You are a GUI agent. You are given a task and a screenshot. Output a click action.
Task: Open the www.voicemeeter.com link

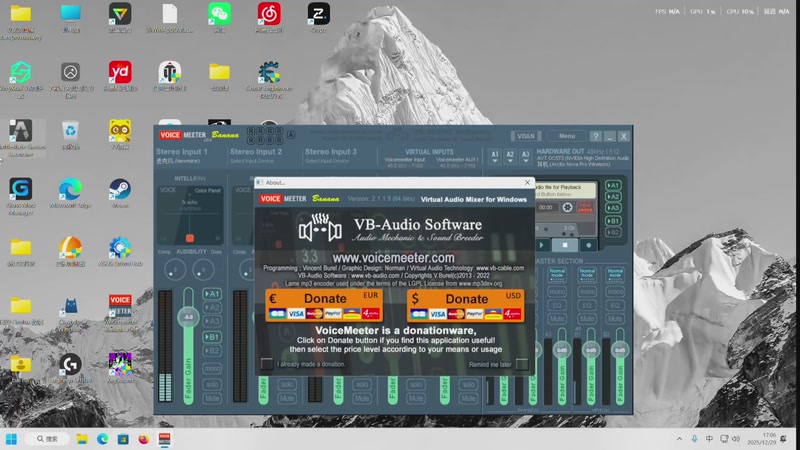[393, 258]
